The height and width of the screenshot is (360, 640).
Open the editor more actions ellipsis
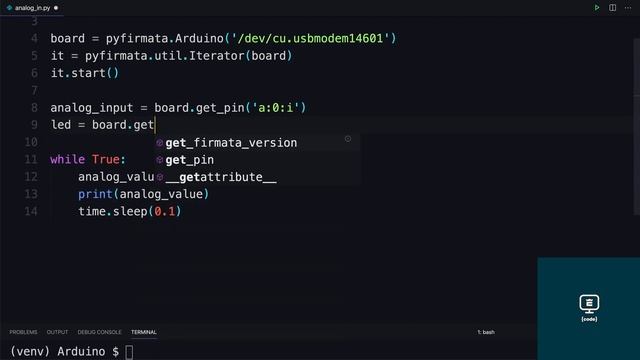tap(628, 7)
